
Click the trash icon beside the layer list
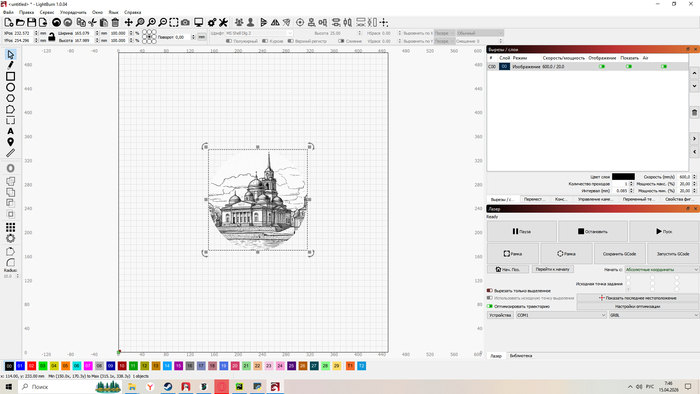tap(694, 112)
